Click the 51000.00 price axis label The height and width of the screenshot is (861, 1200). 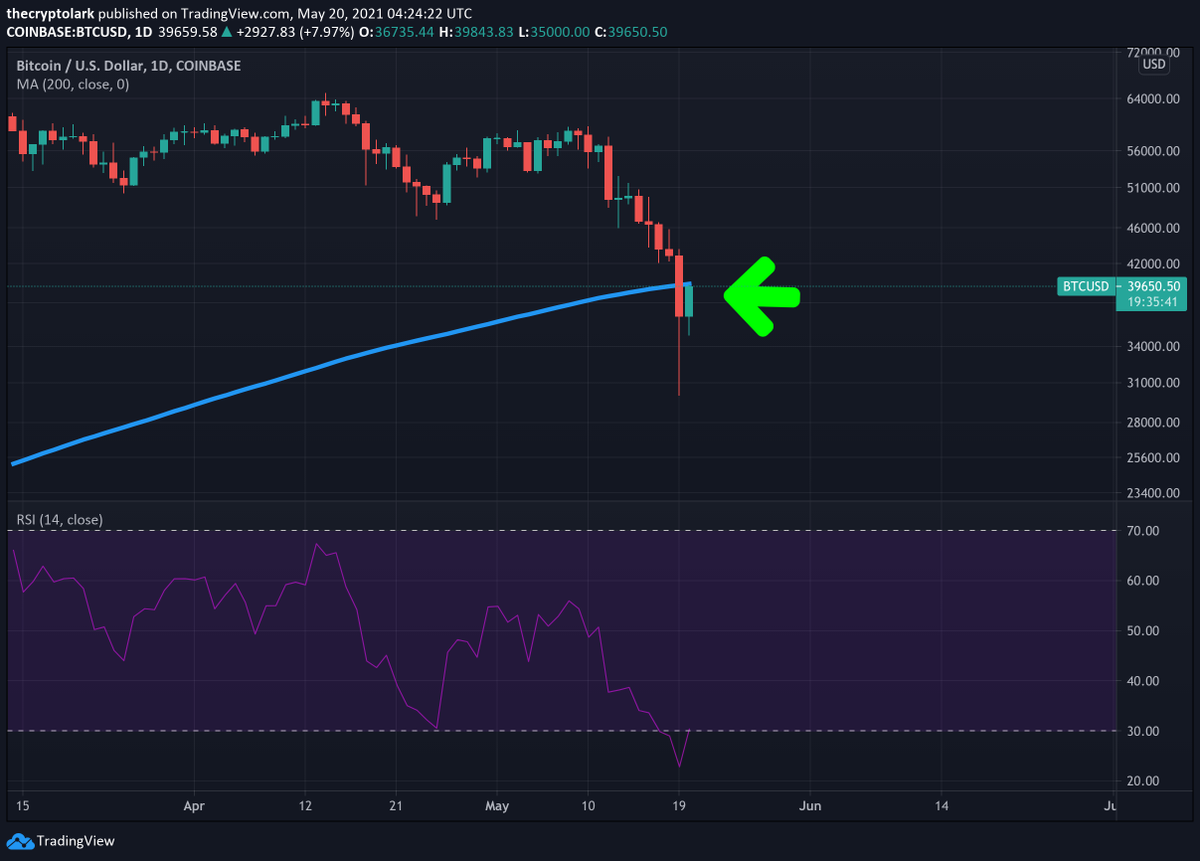pyautogui.click(x=1152, y=188)
